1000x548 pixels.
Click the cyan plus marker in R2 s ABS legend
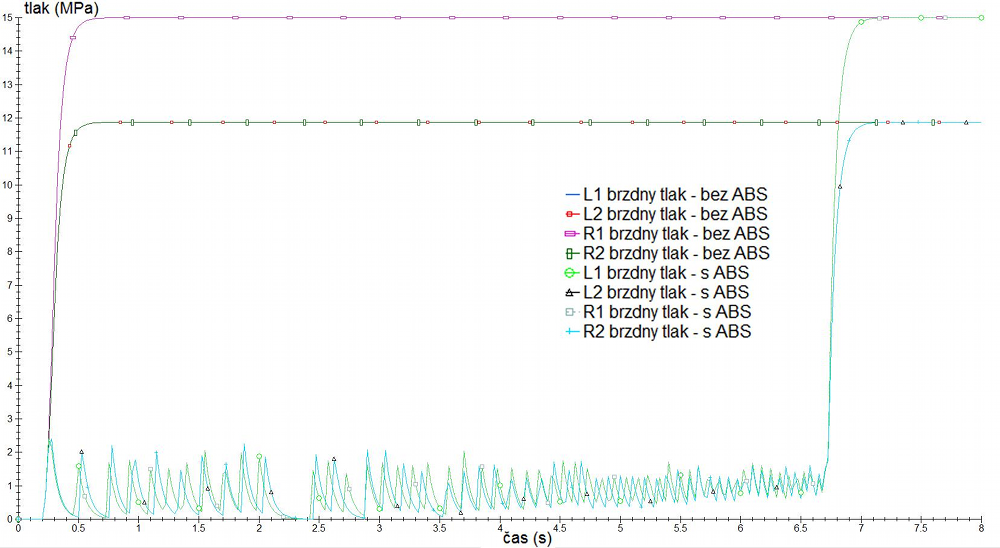pos(571,332)
